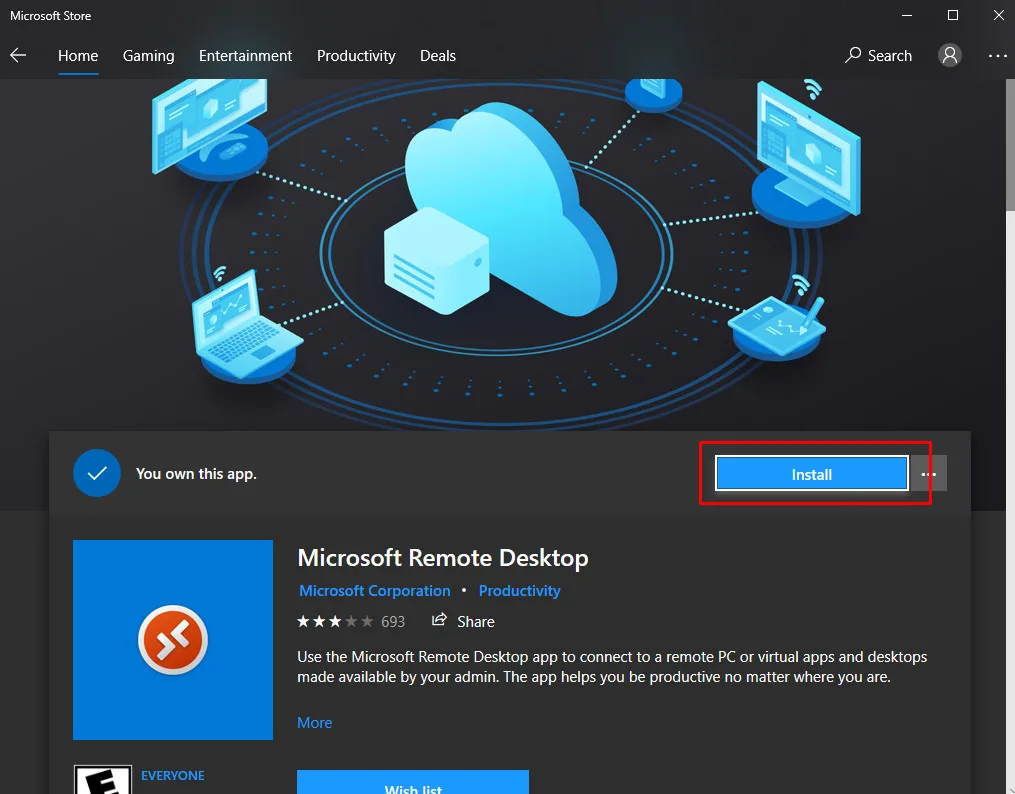
Task: Open the Entertainment tab
Action: pos(245,56)
